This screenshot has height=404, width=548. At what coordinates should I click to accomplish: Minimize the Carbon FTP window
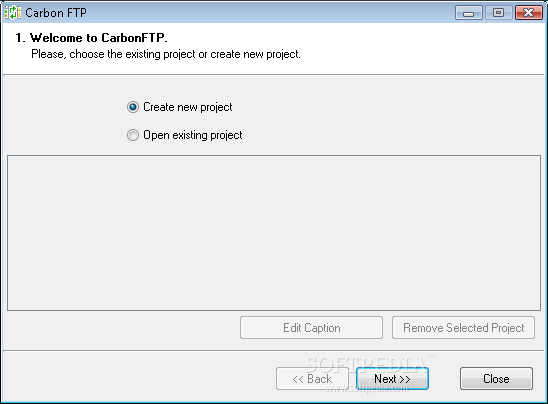point(469,13)
